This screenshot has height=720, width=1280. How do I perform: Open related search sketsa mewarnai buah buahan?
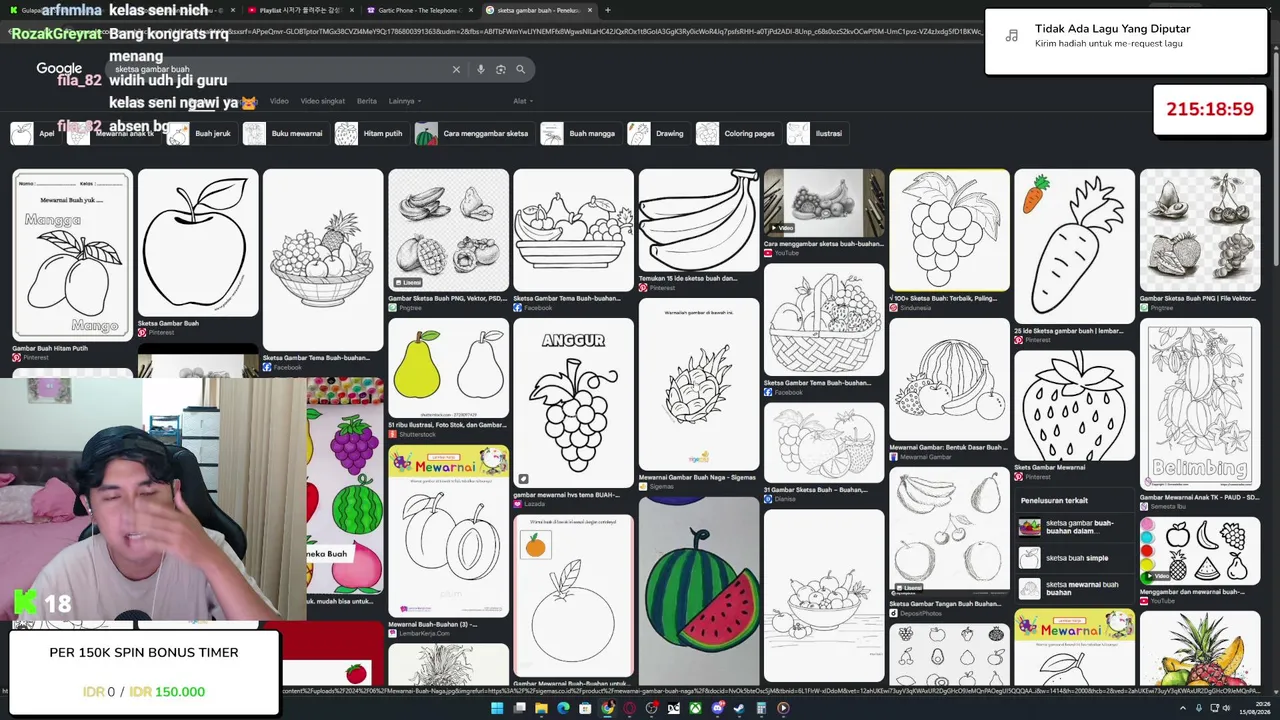(1076, 589)
